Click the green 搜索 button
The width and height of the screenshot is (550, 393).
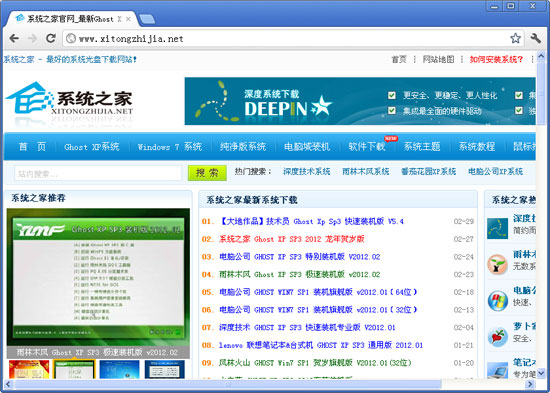[x=207, y=173]
